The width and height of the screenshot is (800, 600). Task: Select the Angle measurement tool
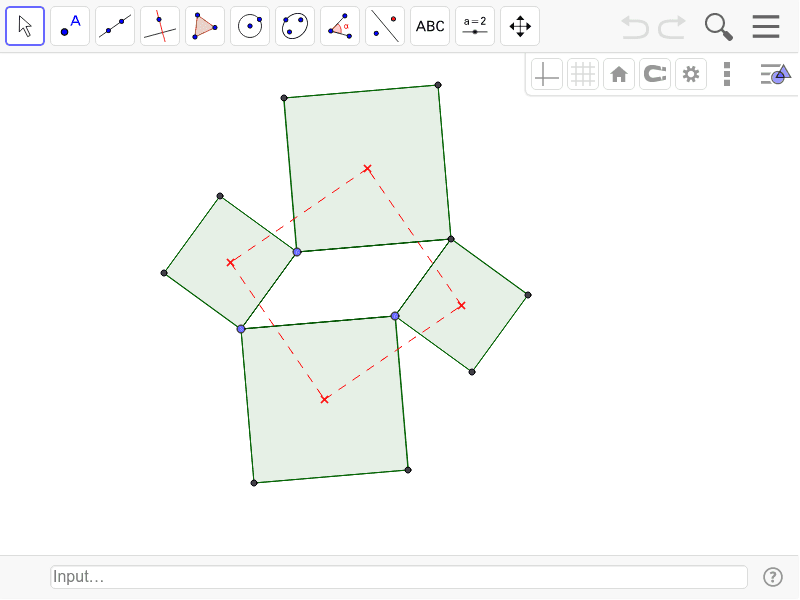coord(340,26)
